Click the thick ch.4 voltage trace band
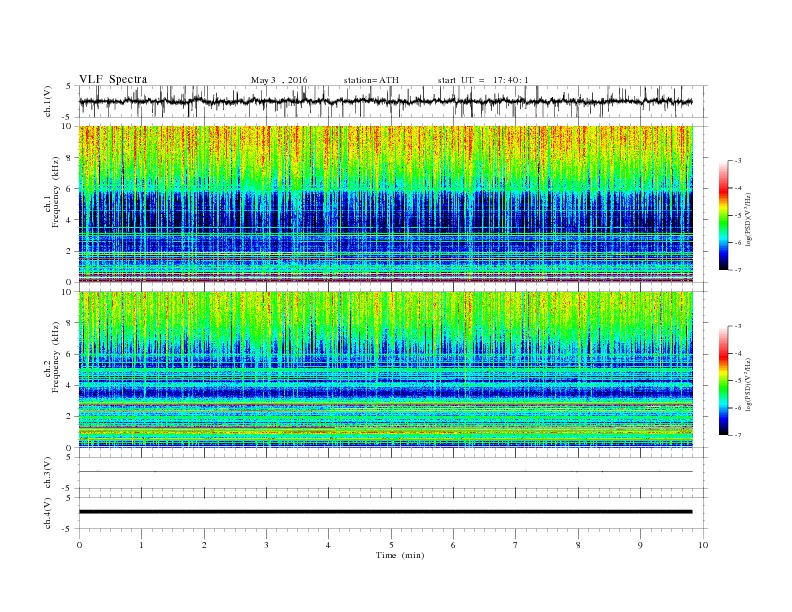The width and height of the screenshot is (792, 612). point(385,512)
